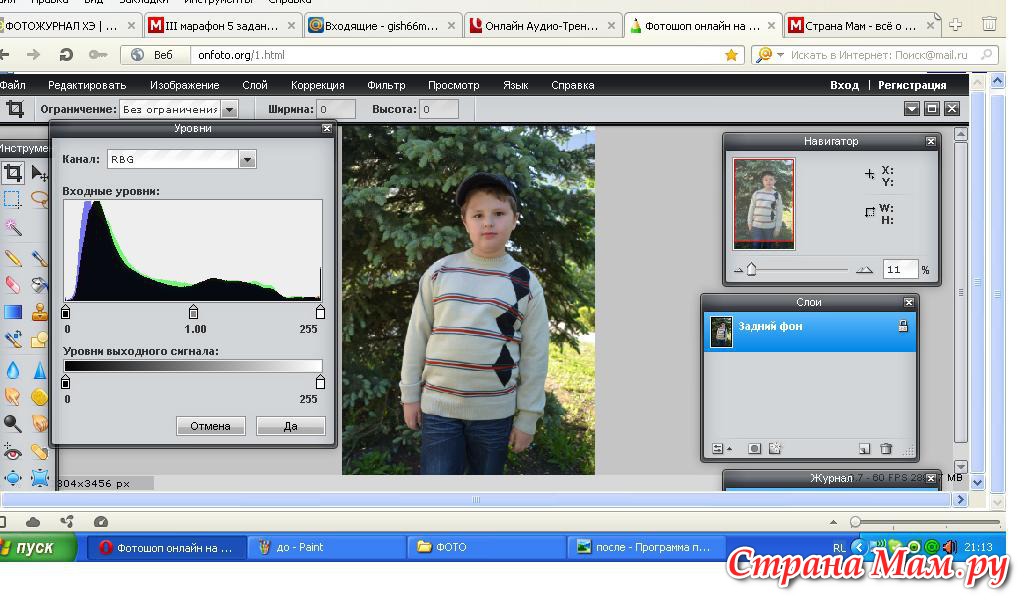Viewport: 1024px width, 600px height.
Task: Select the Burn hand tool
Action: tap(40, 423)
